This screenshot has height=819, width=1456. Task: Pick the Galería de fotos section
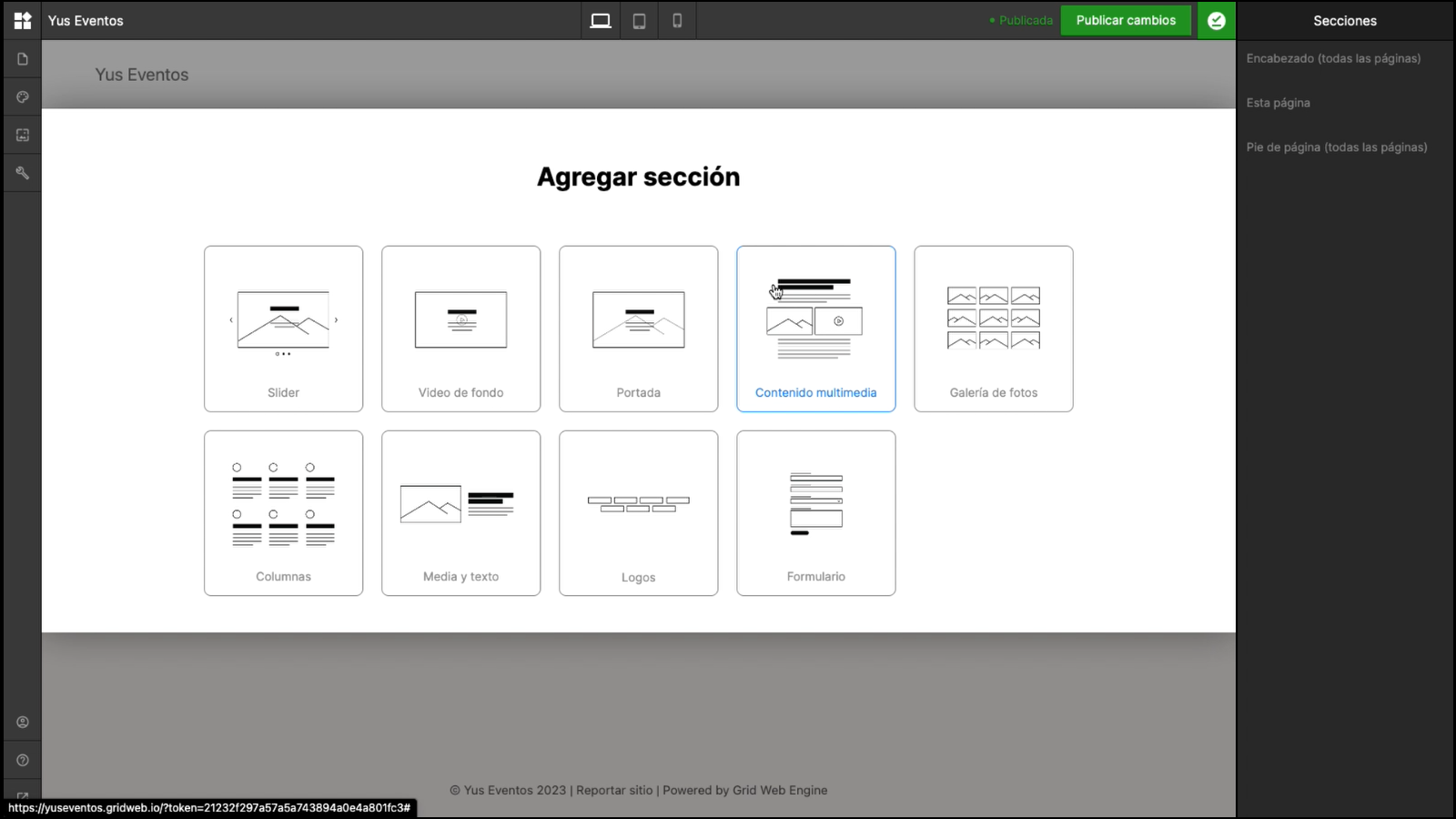[x=993, y=329]
